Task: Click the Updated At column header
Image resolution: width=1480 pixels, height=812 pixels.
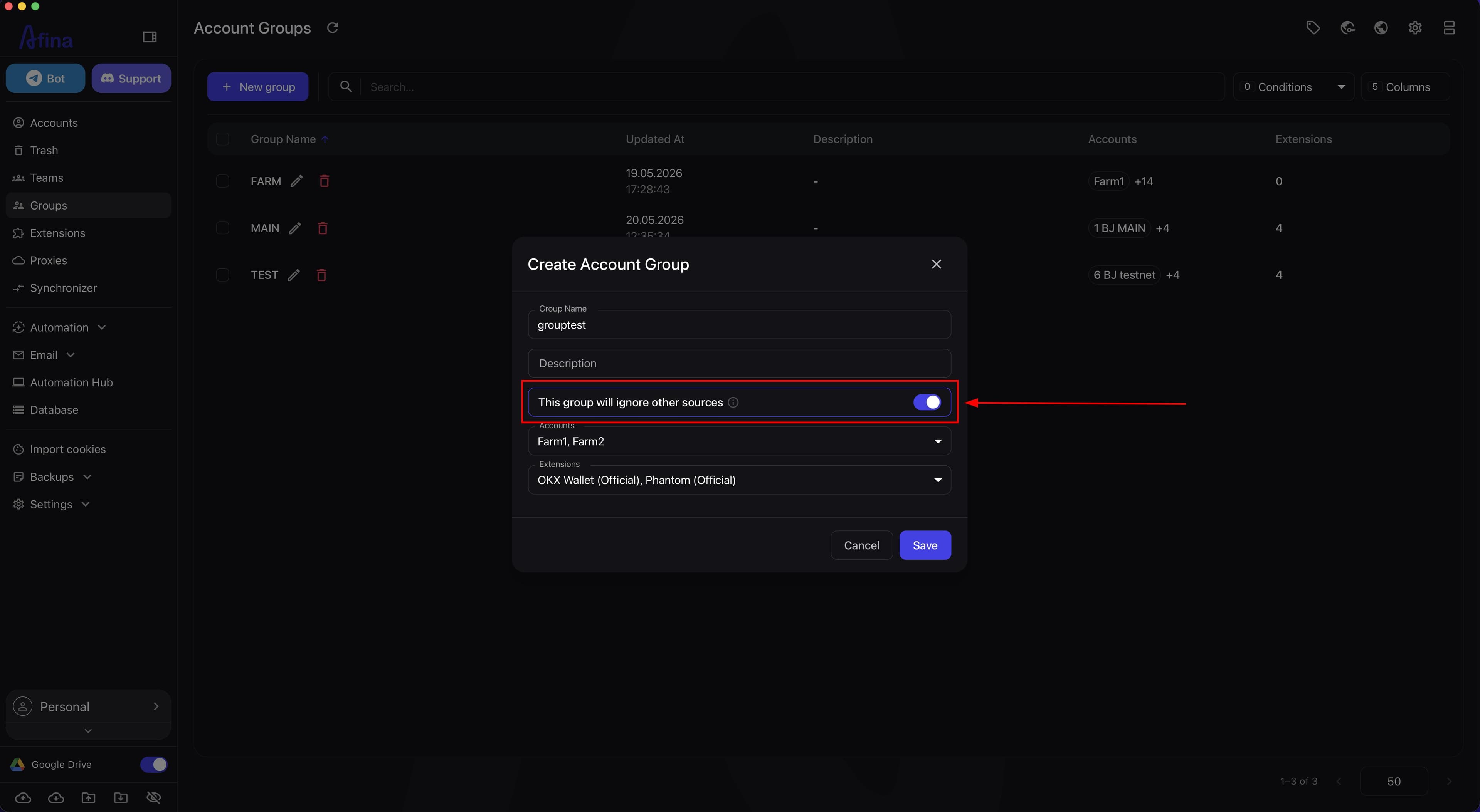Action: (x=655, y=139)
